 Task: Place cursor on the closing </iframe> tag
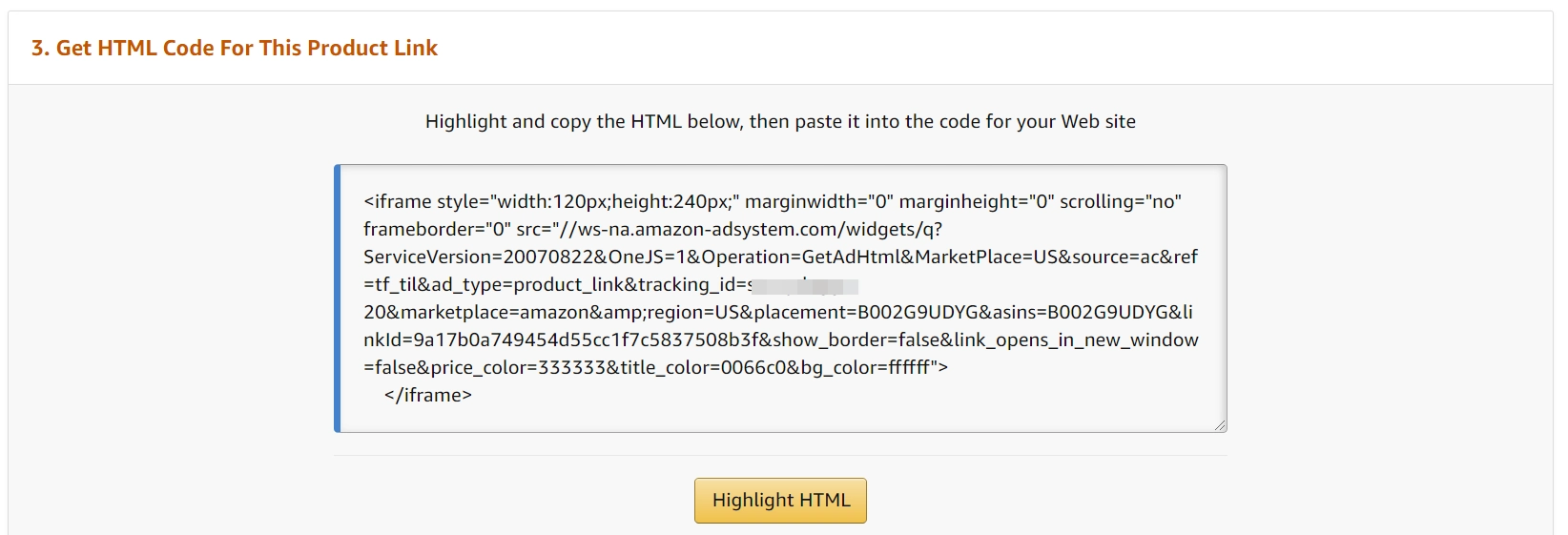click(428, 395)
